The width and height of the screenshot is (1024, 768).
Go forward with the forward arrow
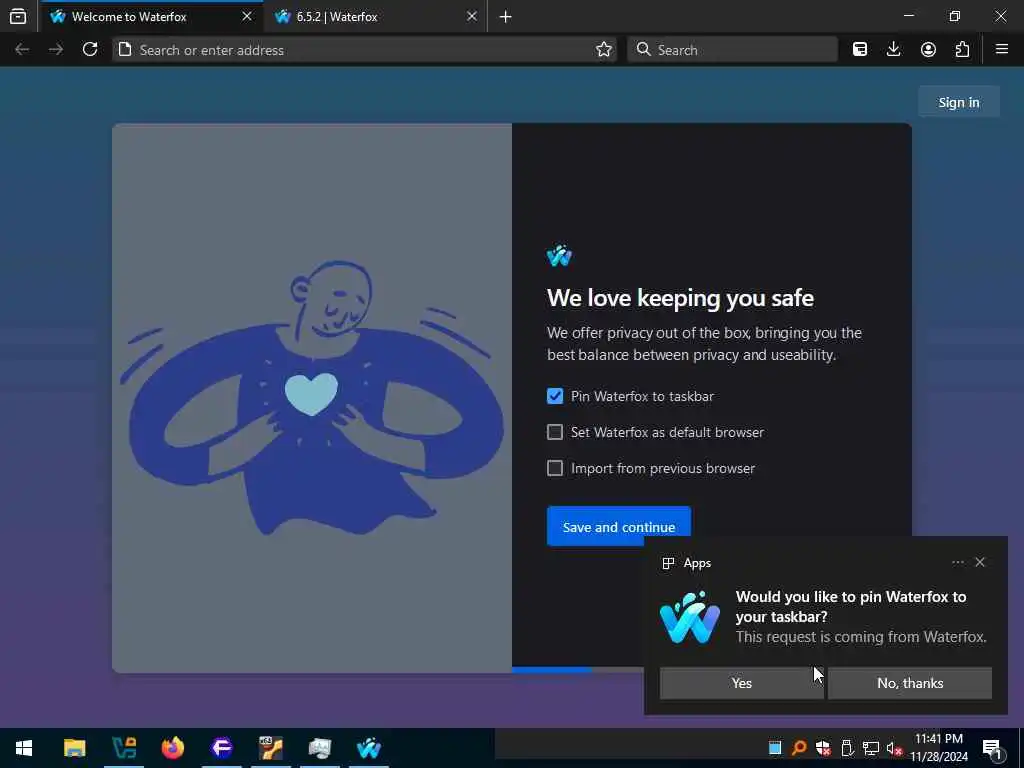point(56,50)
